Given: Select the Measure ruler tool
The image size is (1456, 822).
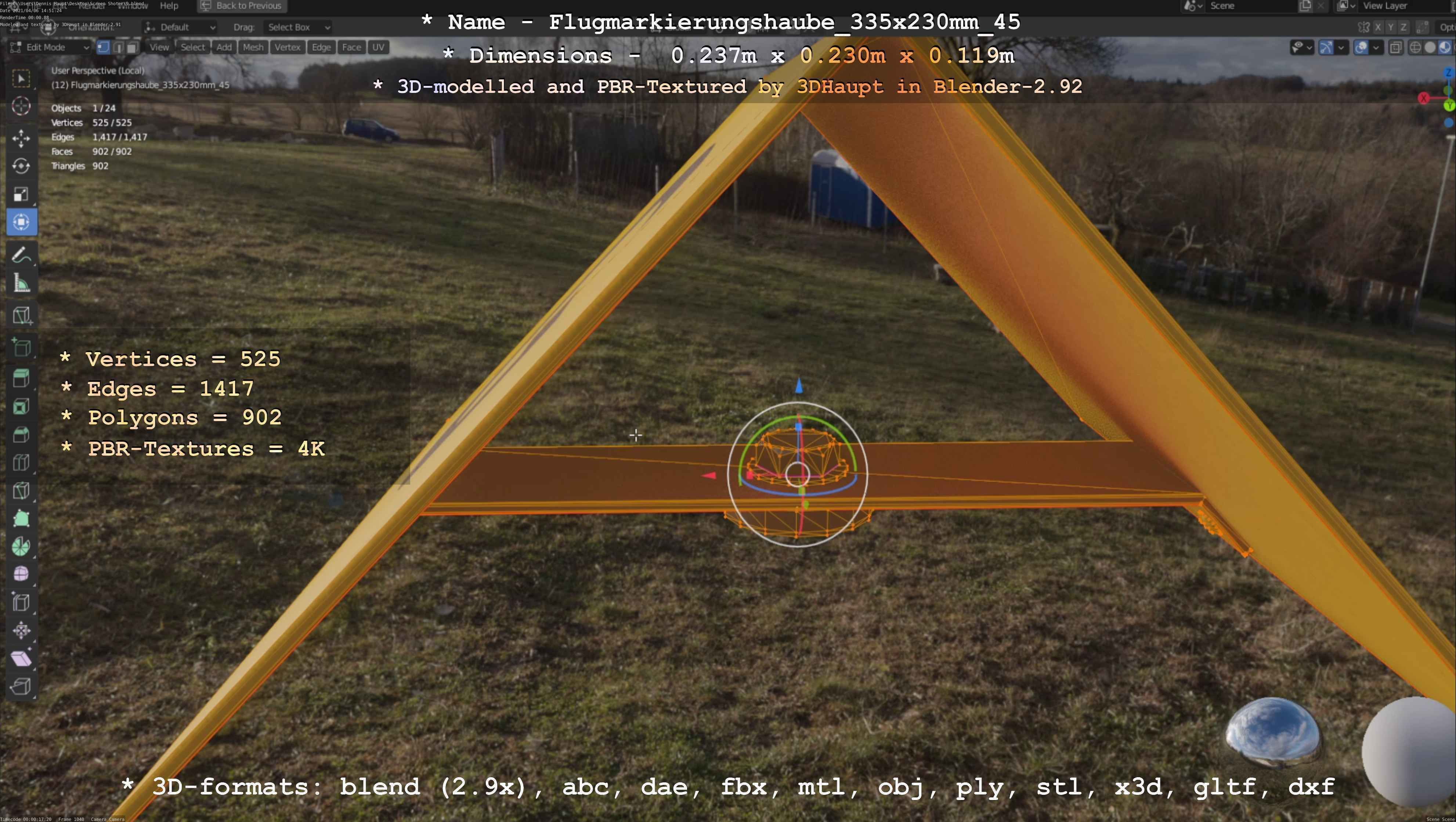Looking at the screenshot, I should (21, 283).
